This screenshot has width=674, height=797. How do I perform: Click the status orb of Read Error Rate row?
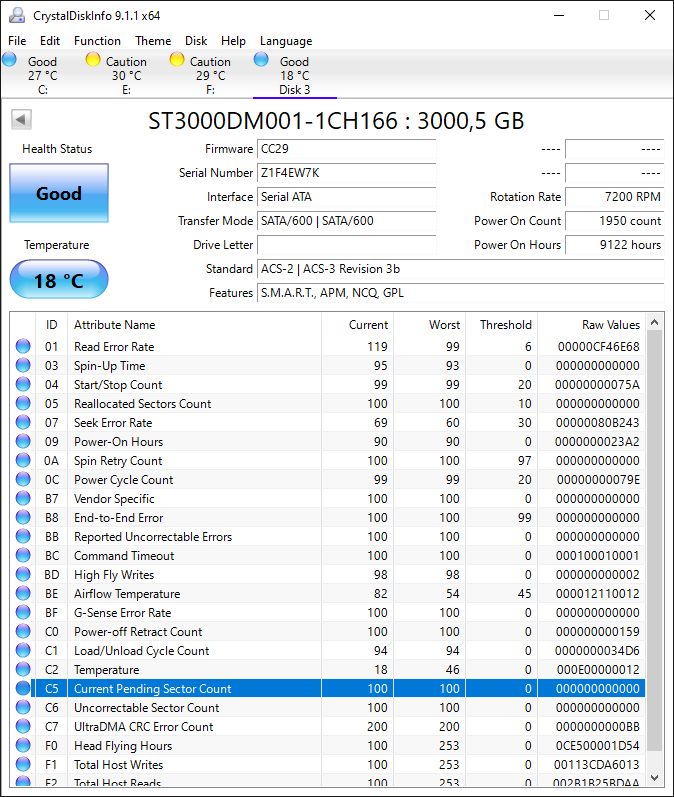[23, 346]
